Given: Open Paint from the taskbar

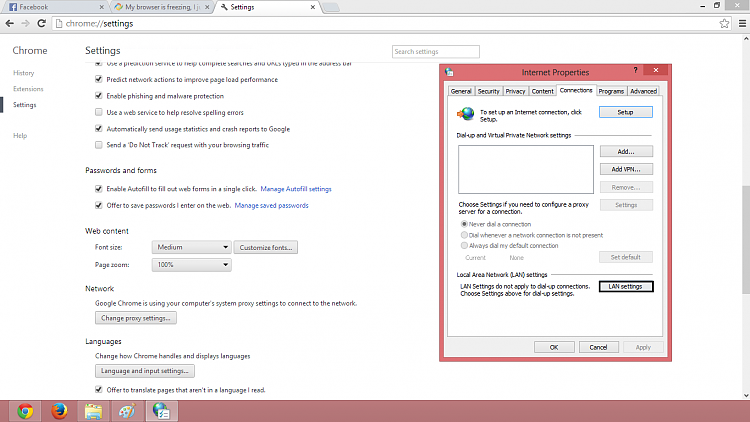Looking at the screenshot, I should (x=127, y=411).
